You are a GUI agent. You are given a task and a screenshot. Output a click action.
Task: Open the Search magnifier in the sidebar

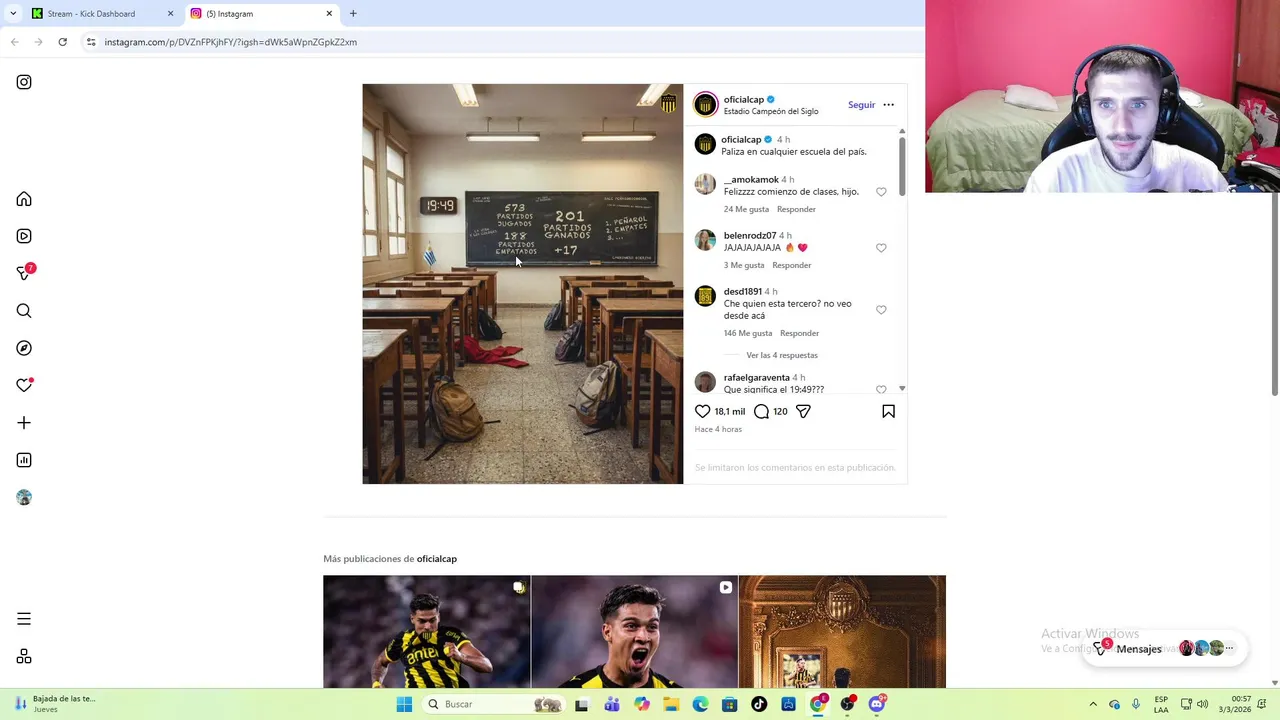pos(24,311)
